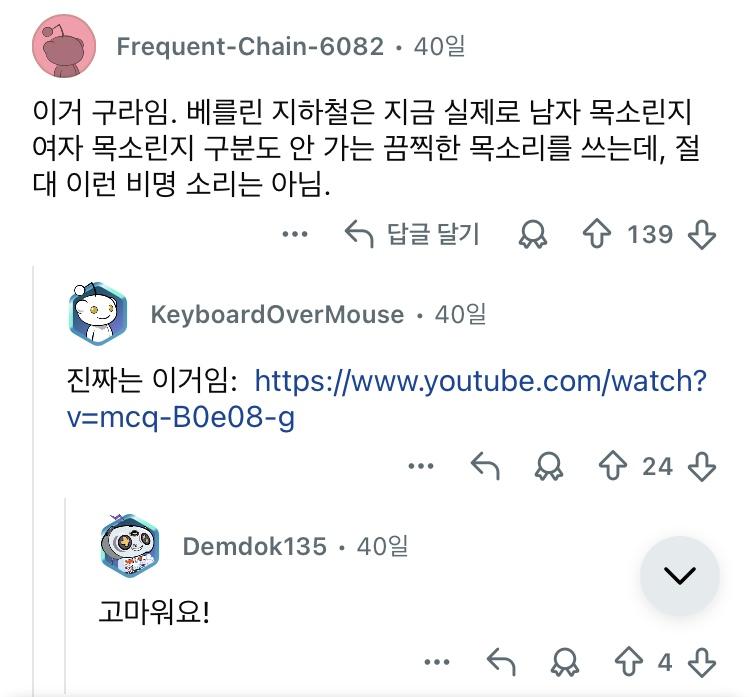Upvote KeyboardOverMouse's comment

pyautogui.click(x=613, y=465)
